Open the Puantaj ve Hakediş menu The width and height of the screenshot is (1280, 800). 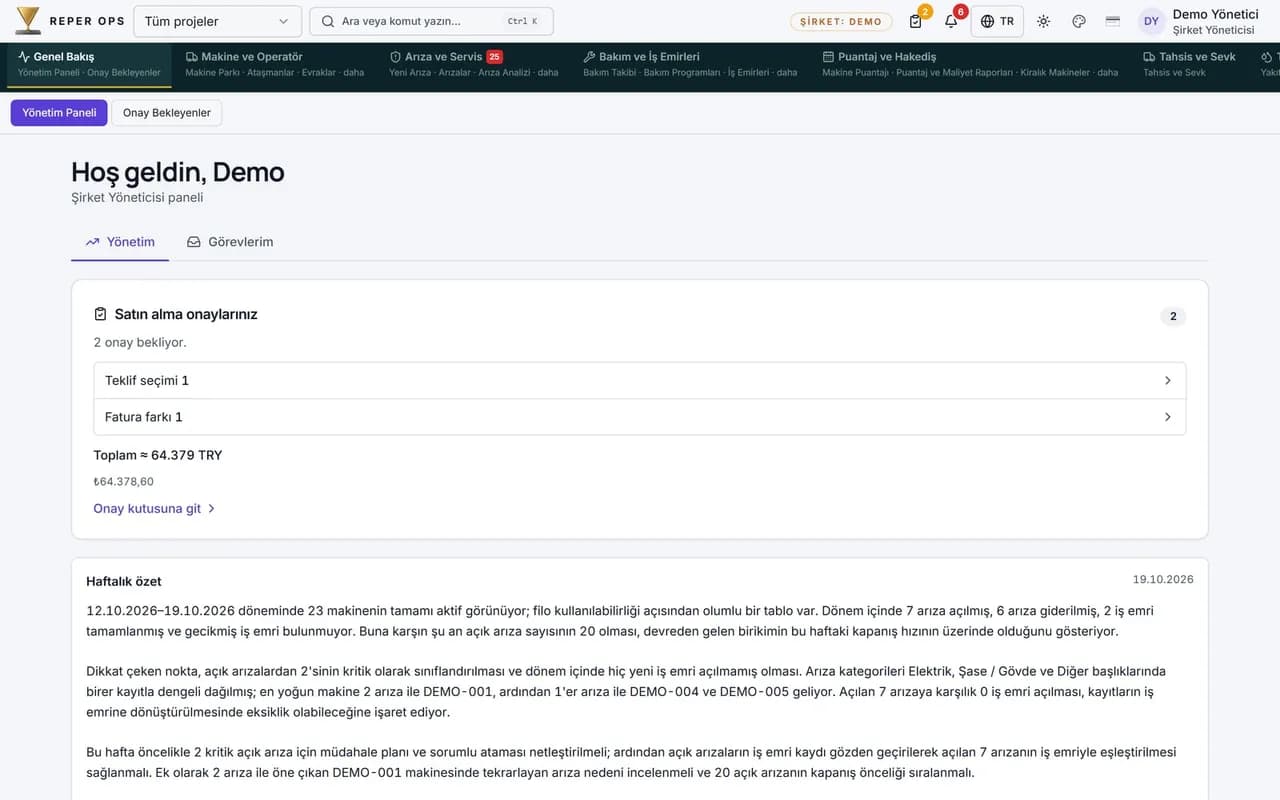coord(970,64)
